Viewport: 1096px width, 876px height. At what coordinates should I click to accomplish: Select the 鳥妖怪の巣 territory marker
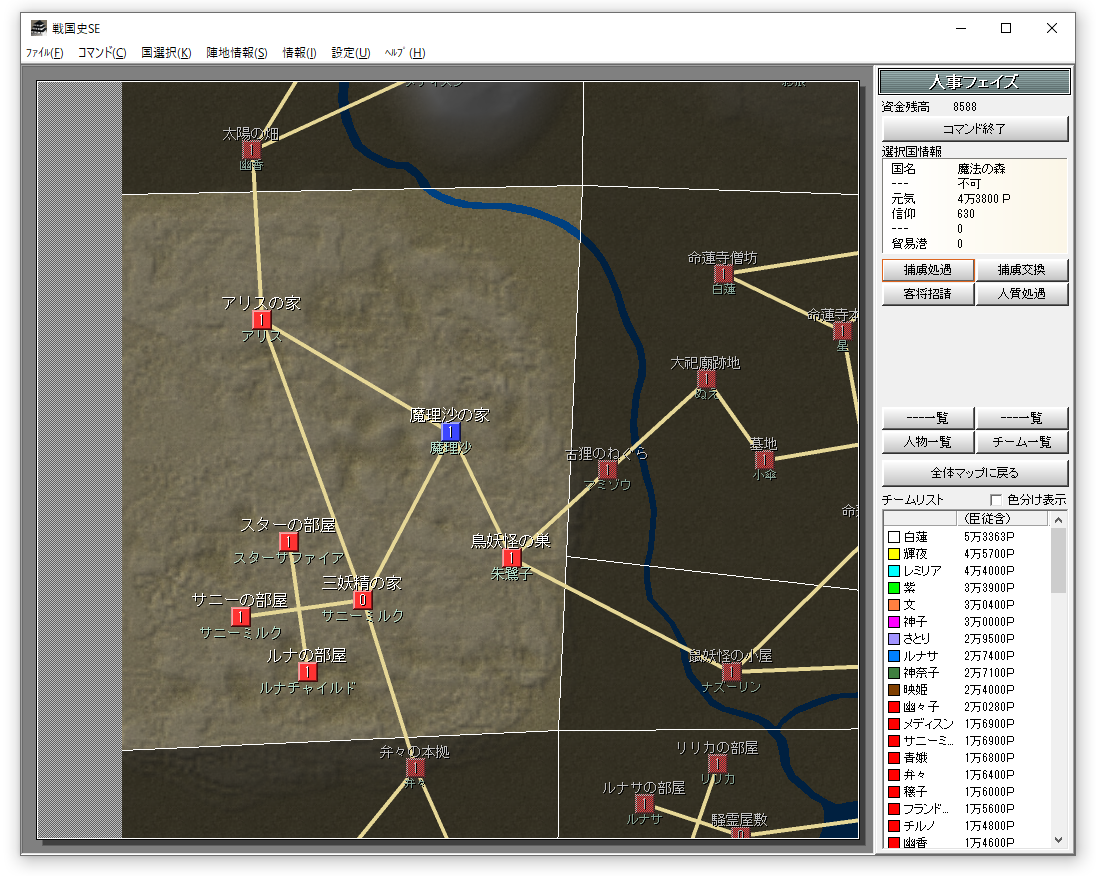coord(512,558)
